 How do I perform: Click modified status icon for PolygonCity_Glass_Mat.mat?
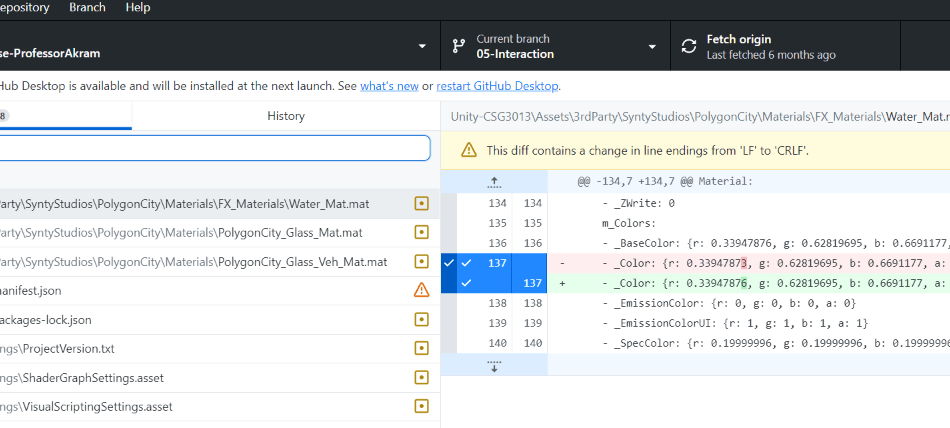tap(421, 233)
